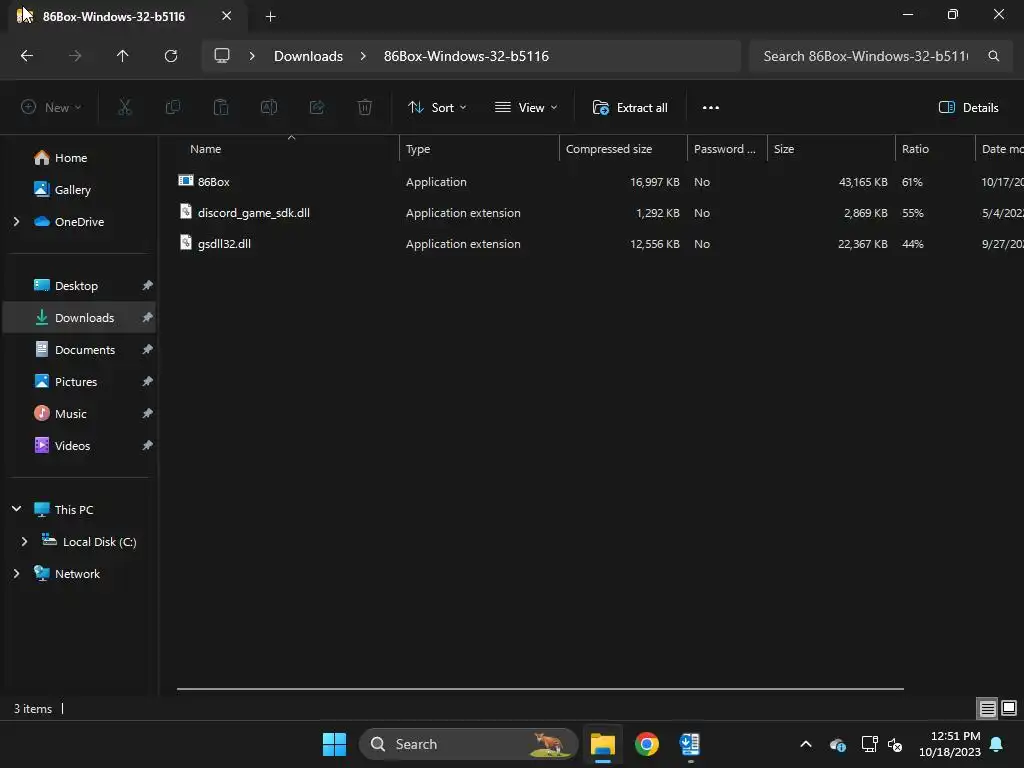This screenshot has width=1024, height=768.
Task: Open the View dropdown menu
Action: click(x=526, y=108)
